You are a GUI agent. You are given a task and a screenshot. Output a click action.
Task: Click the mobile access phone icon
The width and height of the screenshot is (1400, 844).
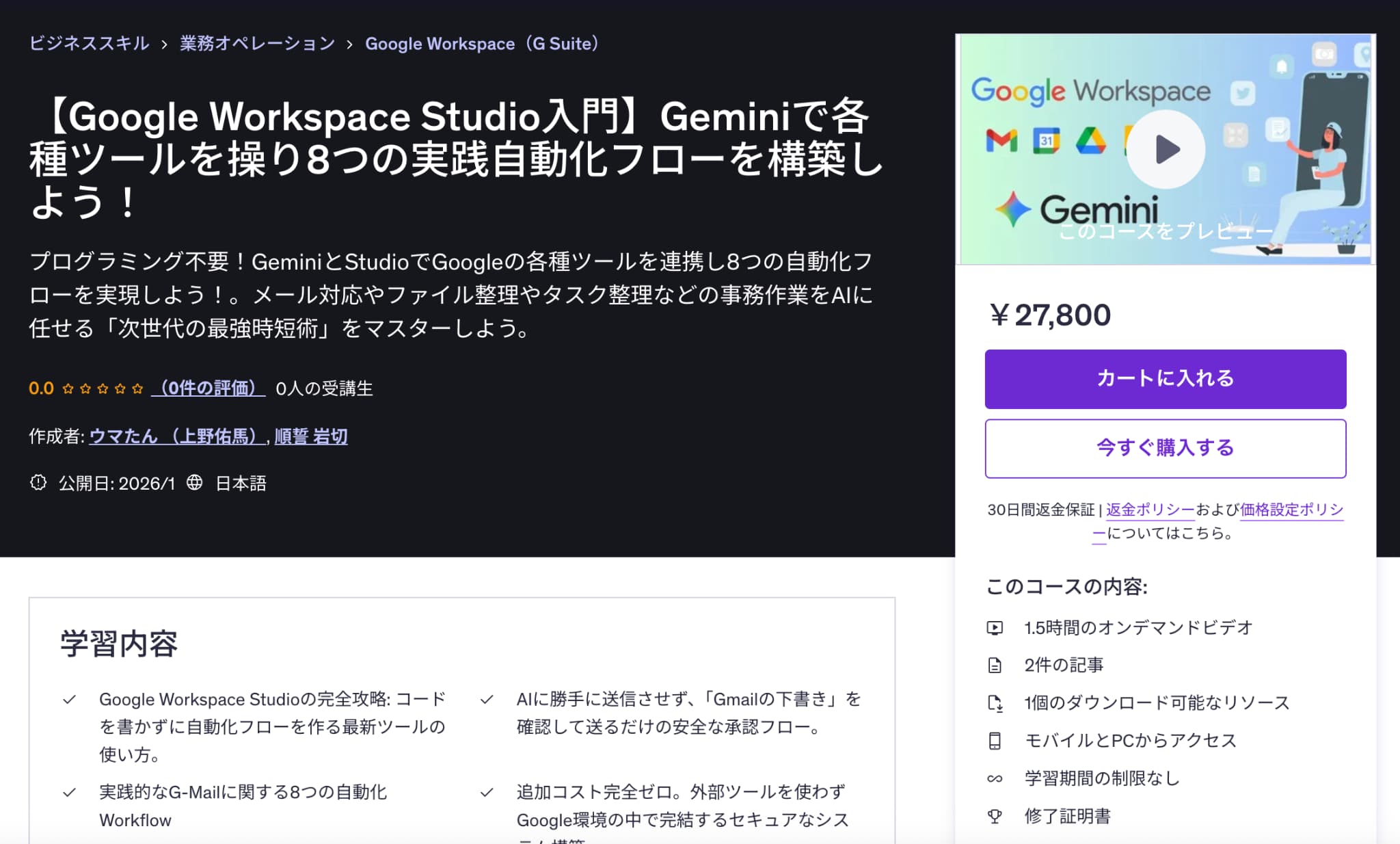[995, 741]
